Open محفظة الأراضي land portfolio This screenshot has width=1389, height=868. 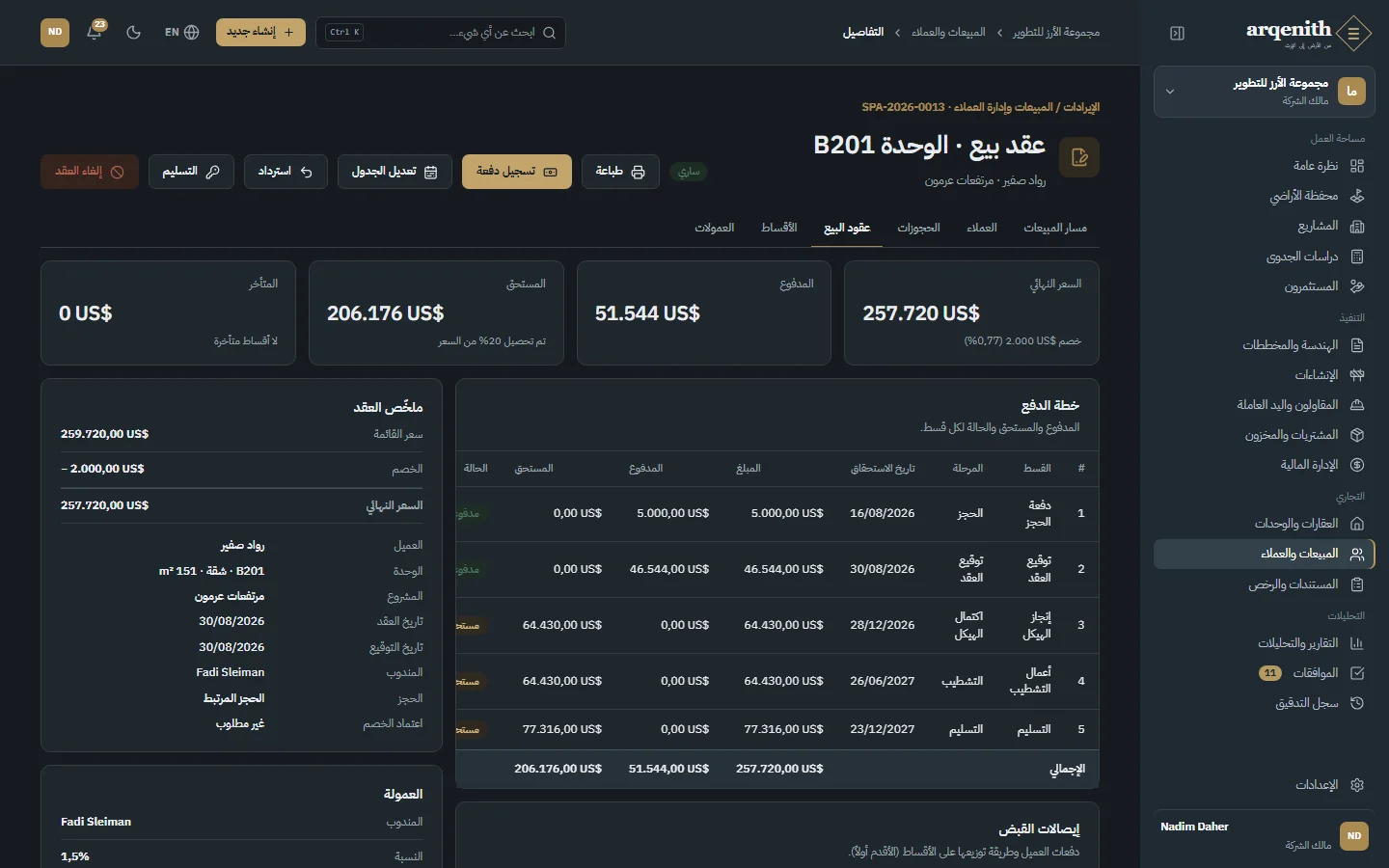(1264, 196)
